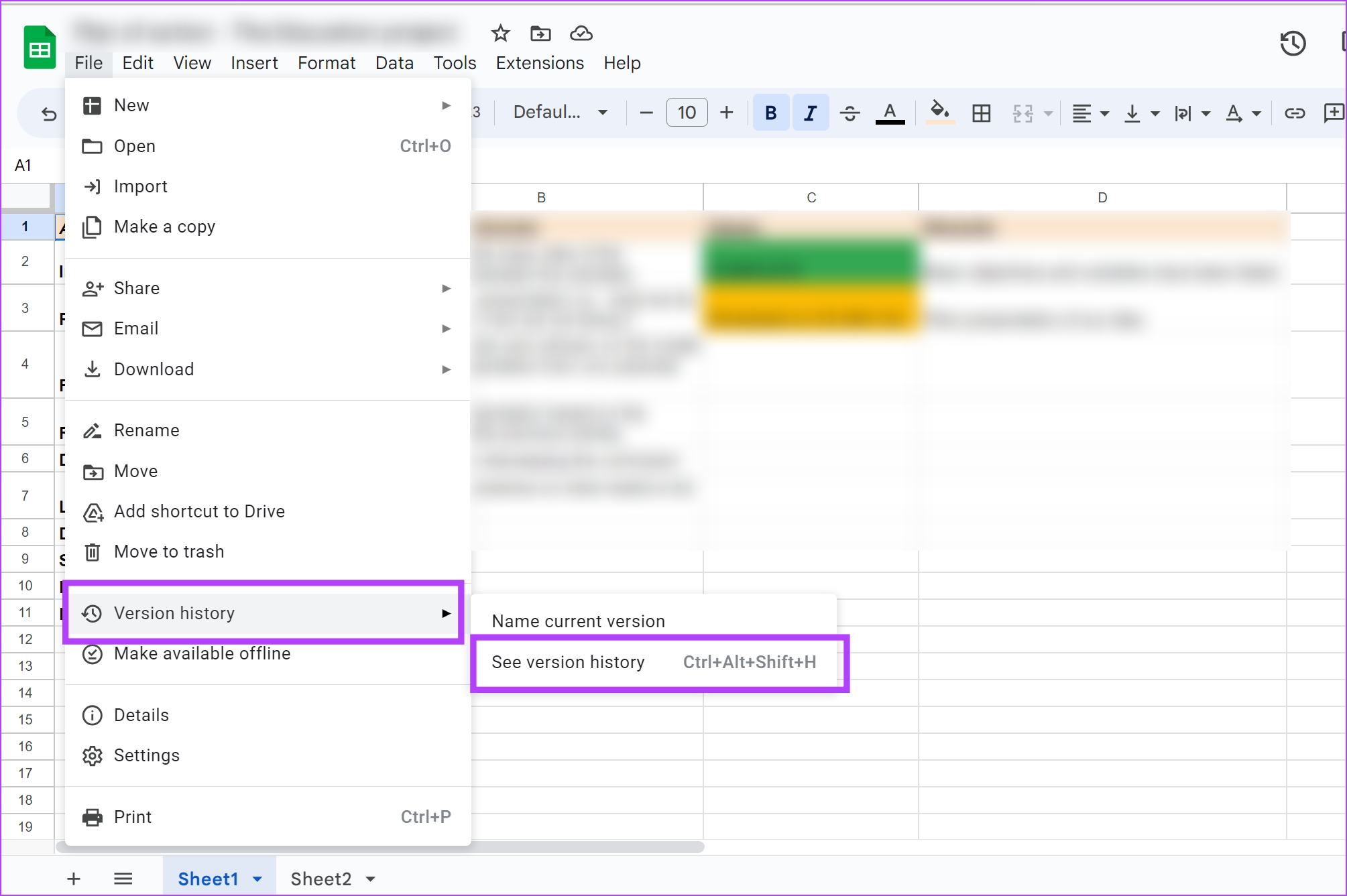Star this spreadsheet document
Screen dimensions: 1347x896
pyautogui.click(x=500, y=33)
